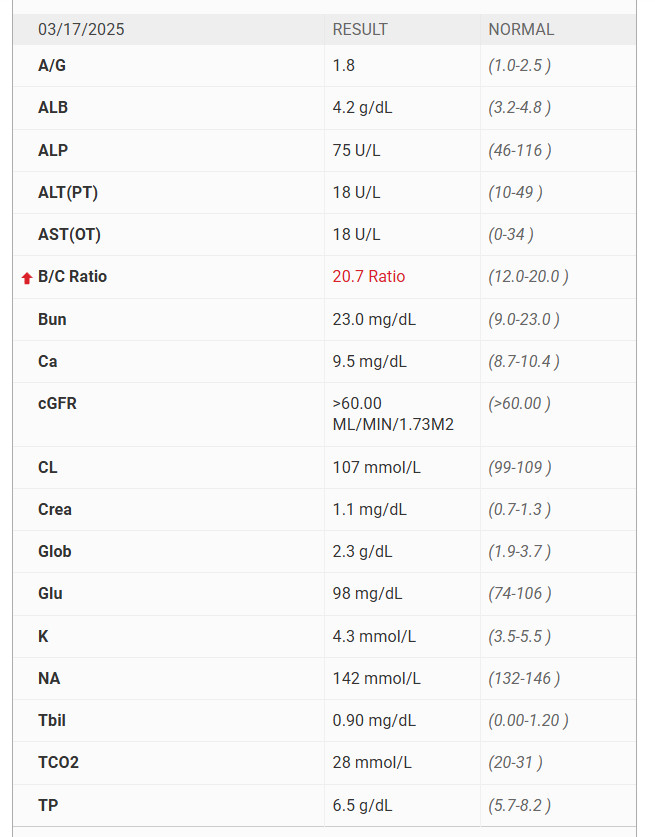Screen dimensions: 655x837
Task: Select the Bun result 23.0 mg/dL
Action: tap(374, 319)
